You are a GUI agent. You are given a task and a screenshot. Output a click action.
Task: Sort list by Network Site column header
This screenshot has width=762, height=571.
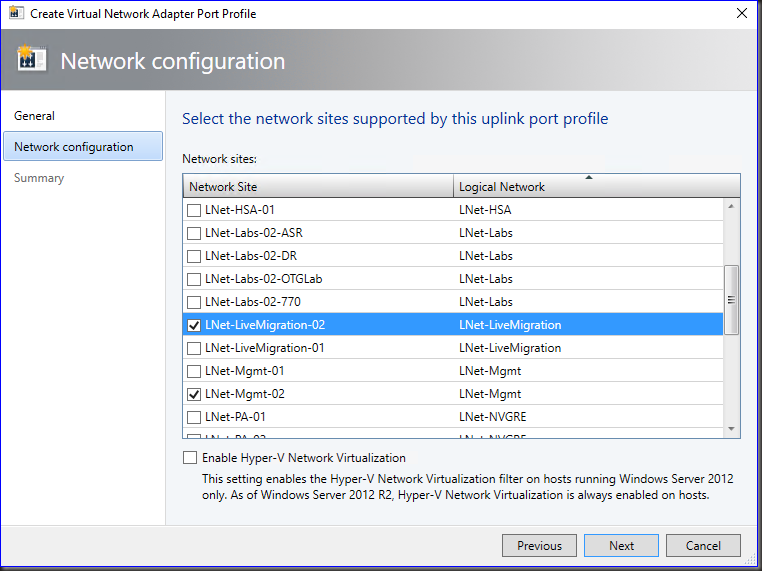(318, 187)
